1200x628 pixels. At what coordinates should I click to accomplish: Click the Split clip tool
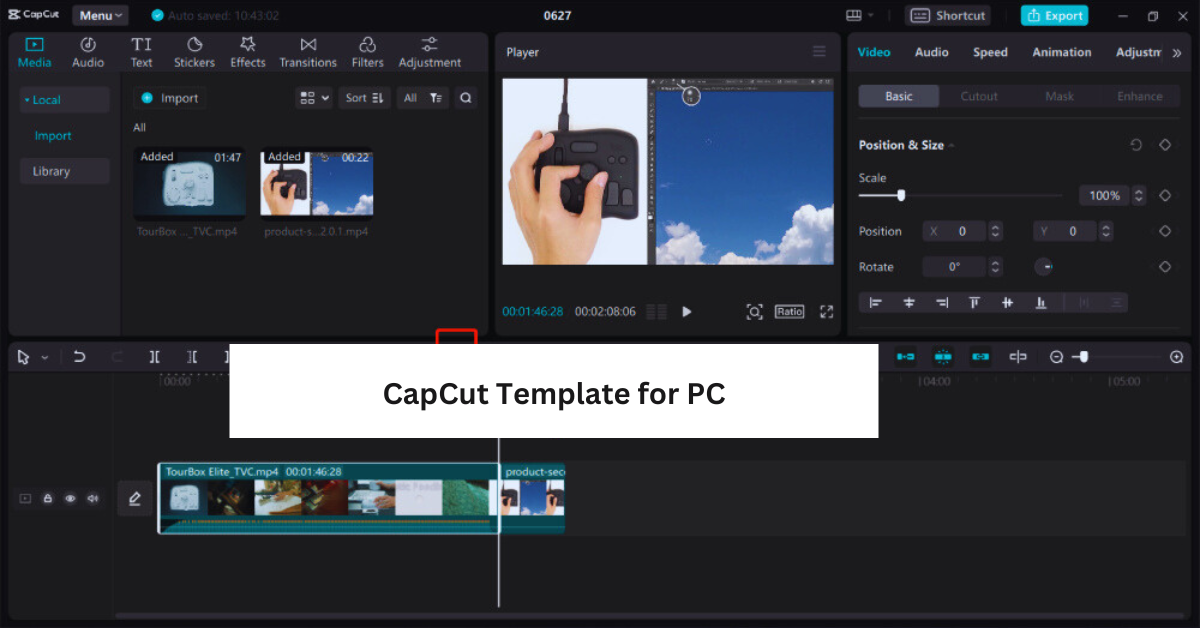tap(154, 357)
